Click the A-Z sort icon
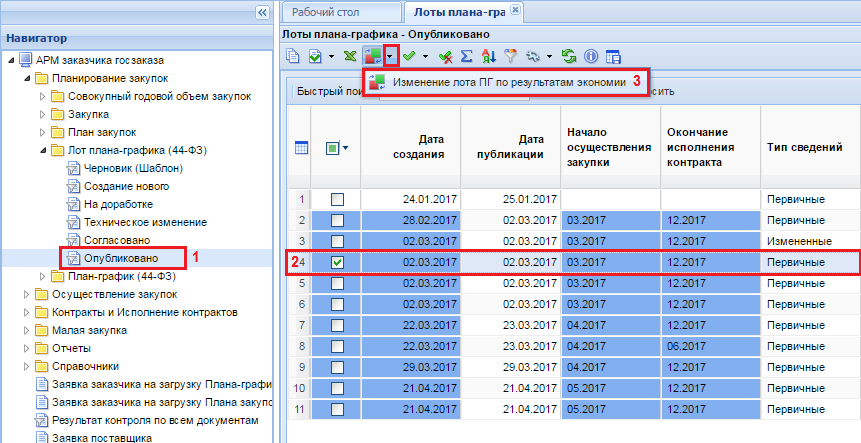861x443 pixels. pos(488,57)
